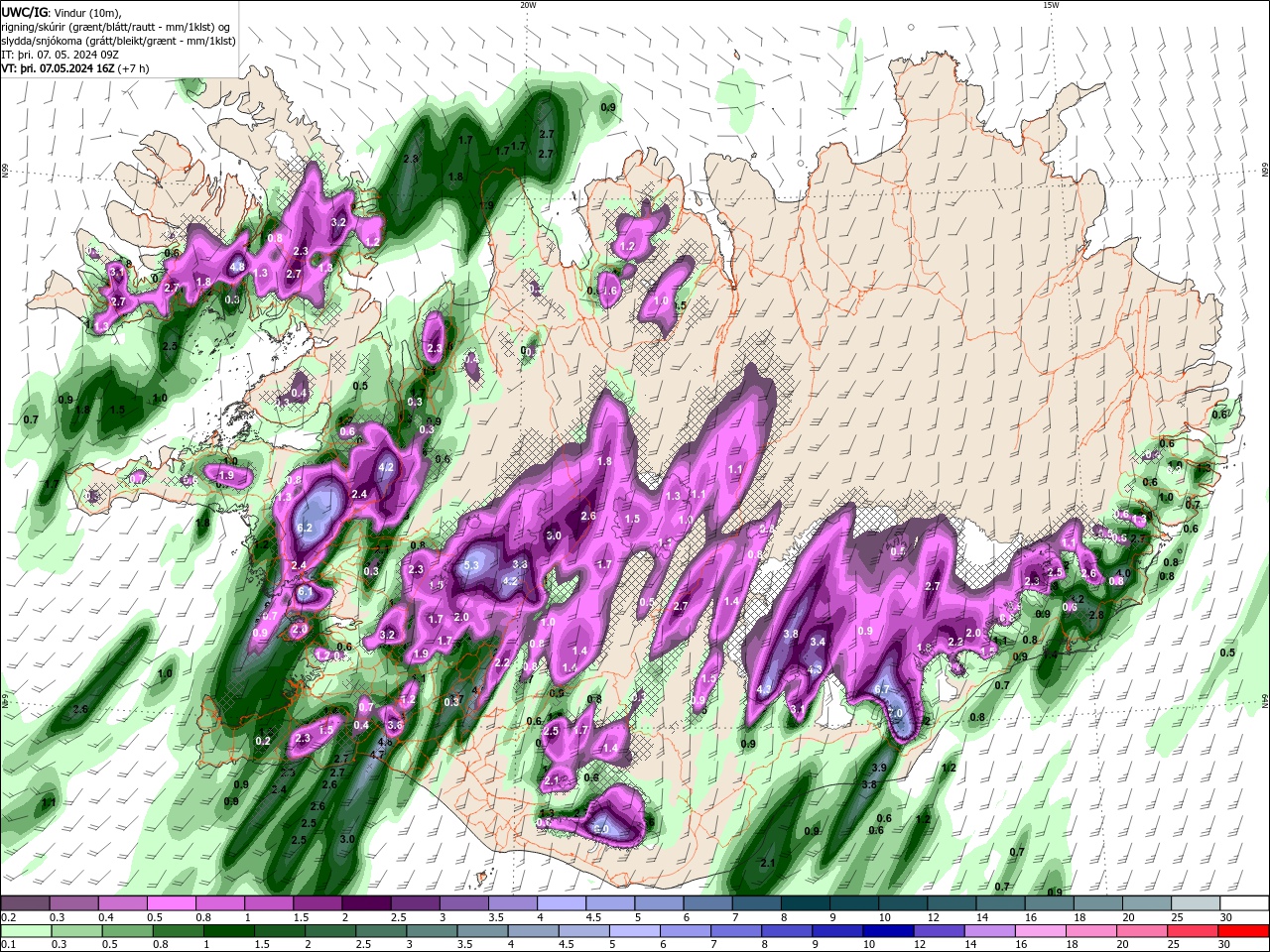The height and width of the screenshot is (952, 1270).
Task: Click the value '6.1' on the map
Action: 306,593
